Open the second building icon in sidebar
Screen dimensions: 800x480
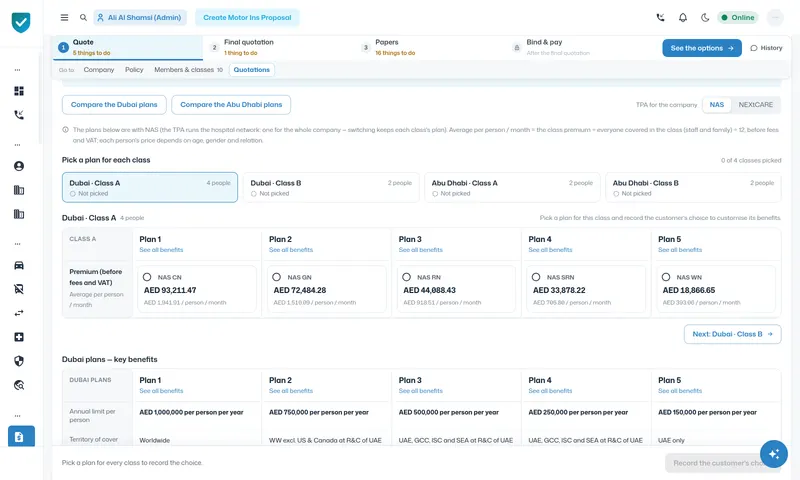(x=19, y=214)
